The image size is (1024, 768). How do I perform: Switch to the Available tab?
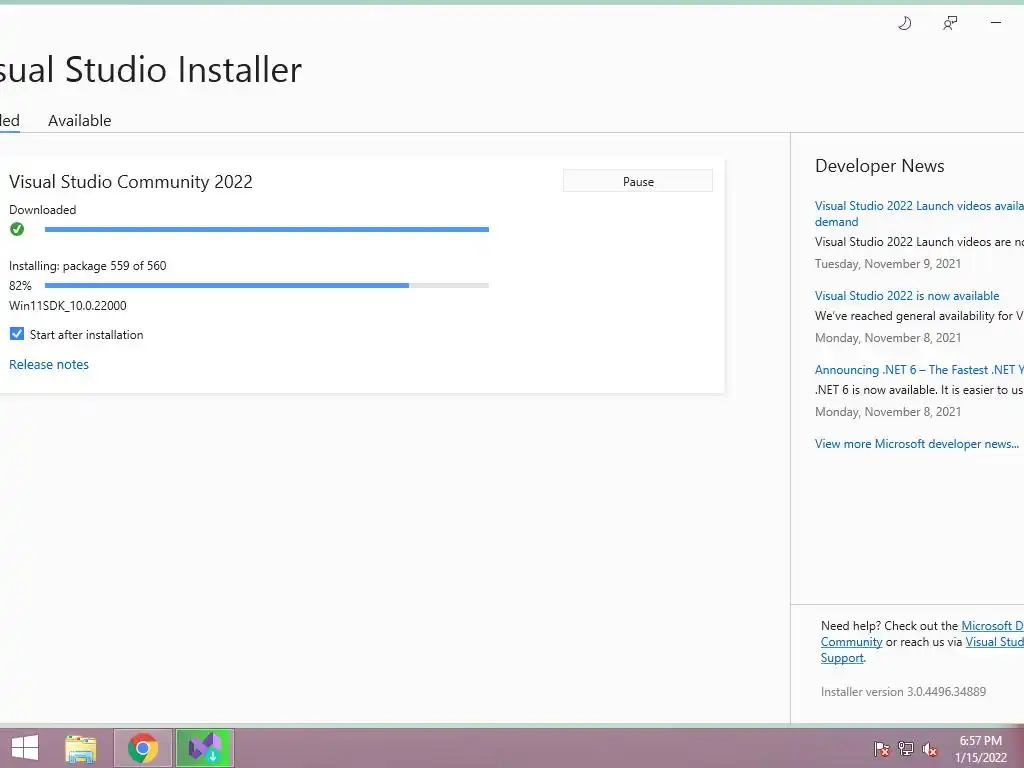[80, 121]
